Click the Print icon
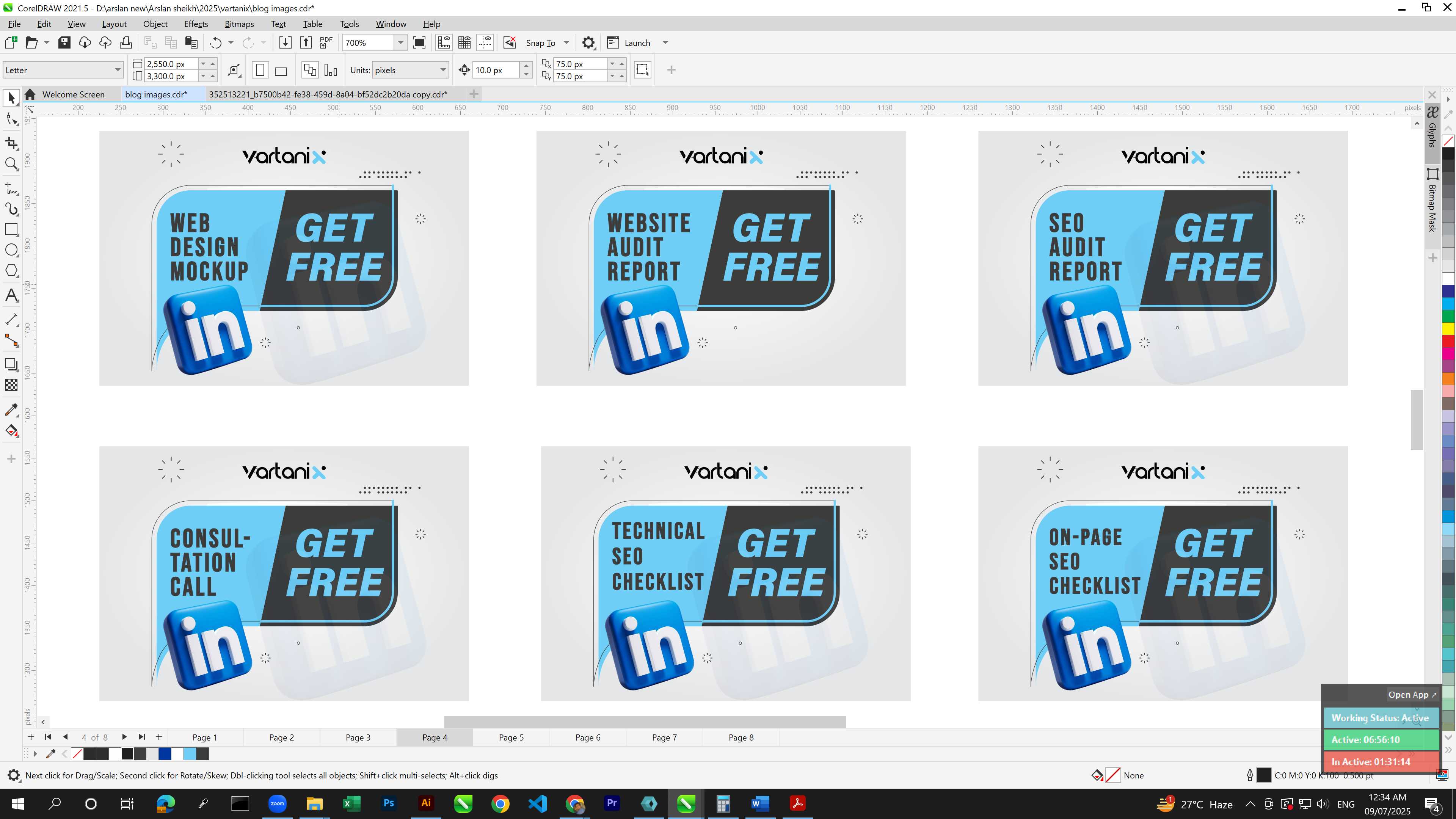The width and height of the screenshot is (1456, 819). pos(126,42)
